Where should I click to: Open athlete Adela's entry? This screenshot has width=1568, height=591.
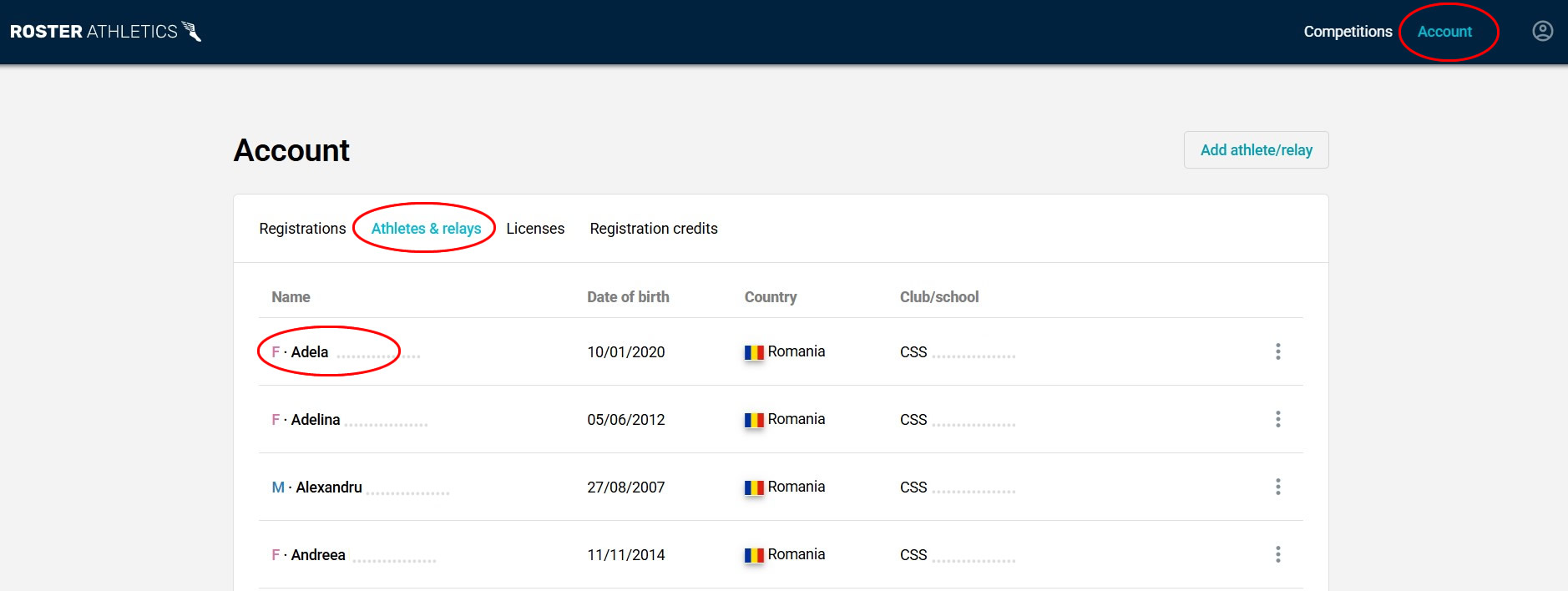point(309,352)
